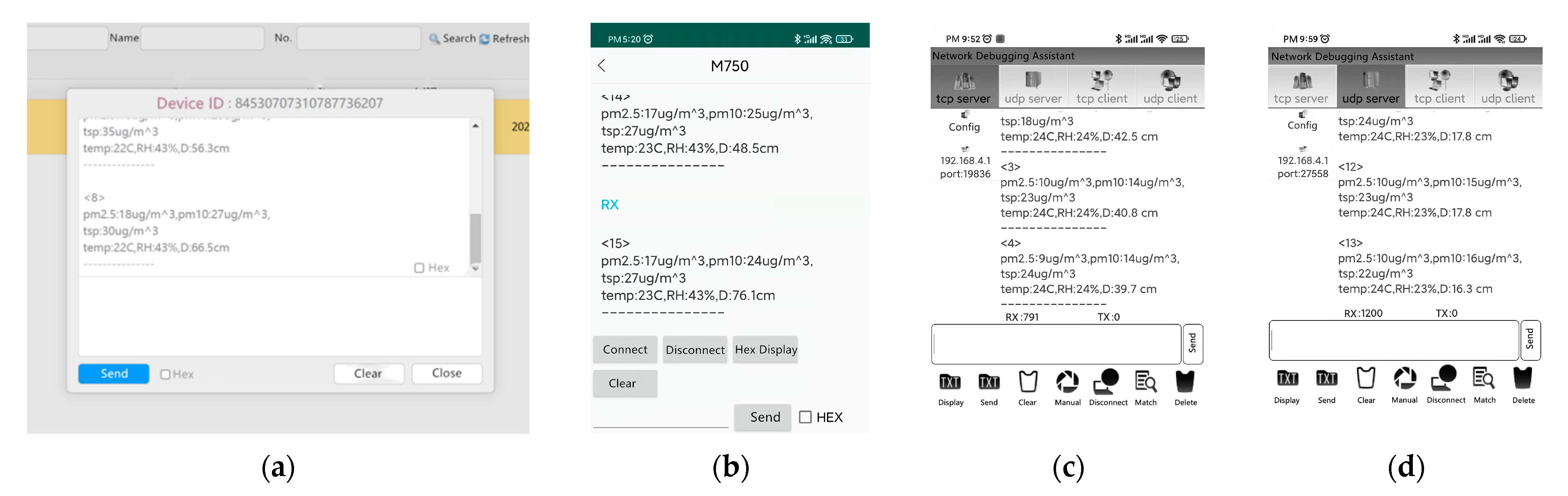Tap the Connect button in M750 app
The width and height of the screenshot is (1568, 496).
pyautogui.click(x=625, y=349)
